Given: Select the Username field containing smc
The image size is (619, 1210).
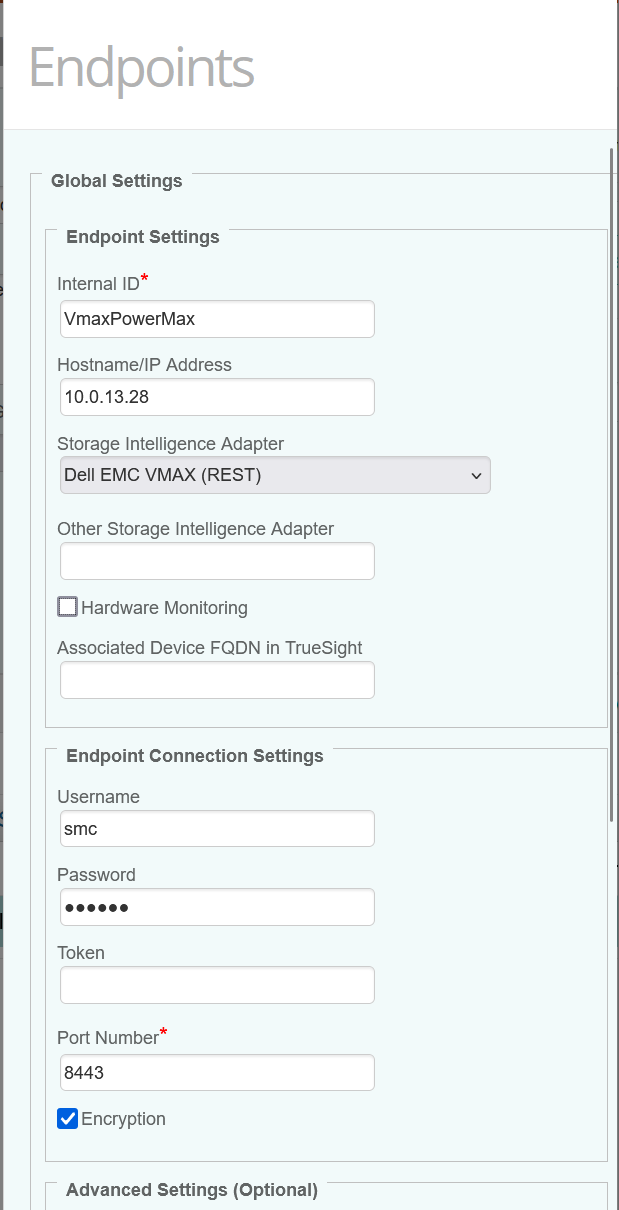Looking at the screenshot, I should [x=216, y=828].
